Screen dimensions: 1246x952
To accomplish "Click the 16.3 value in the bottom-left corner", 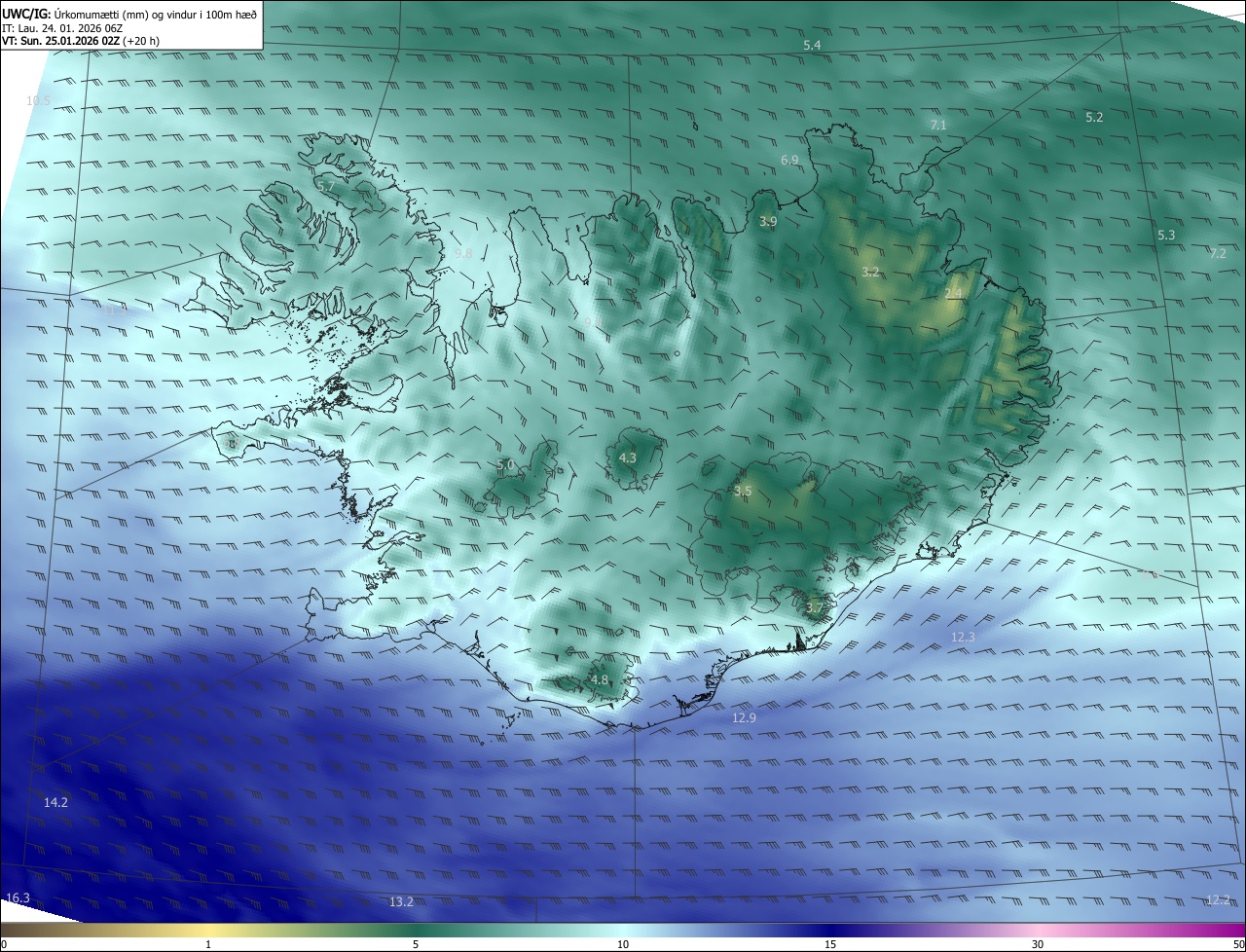I will (18, 897).
